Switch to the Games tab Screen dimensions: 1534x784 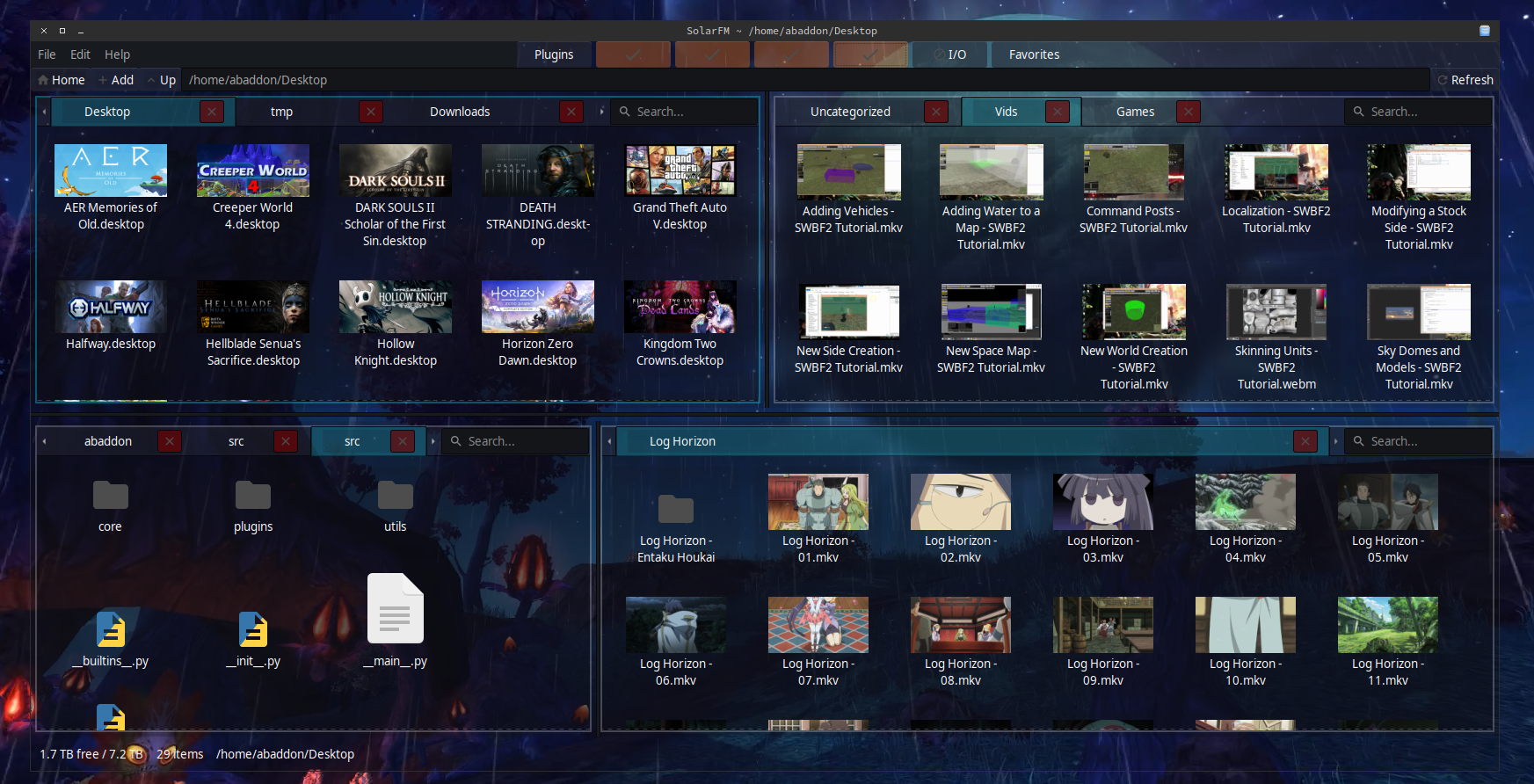(1135, 112)
